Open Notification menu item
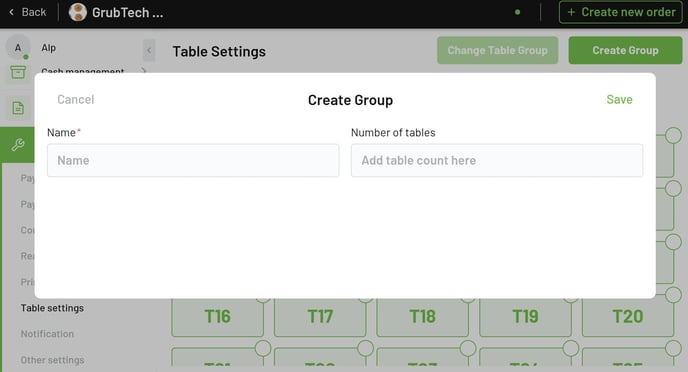Image resolution: width=688 pixels, height=372 pixels. (x=47, y=334)
